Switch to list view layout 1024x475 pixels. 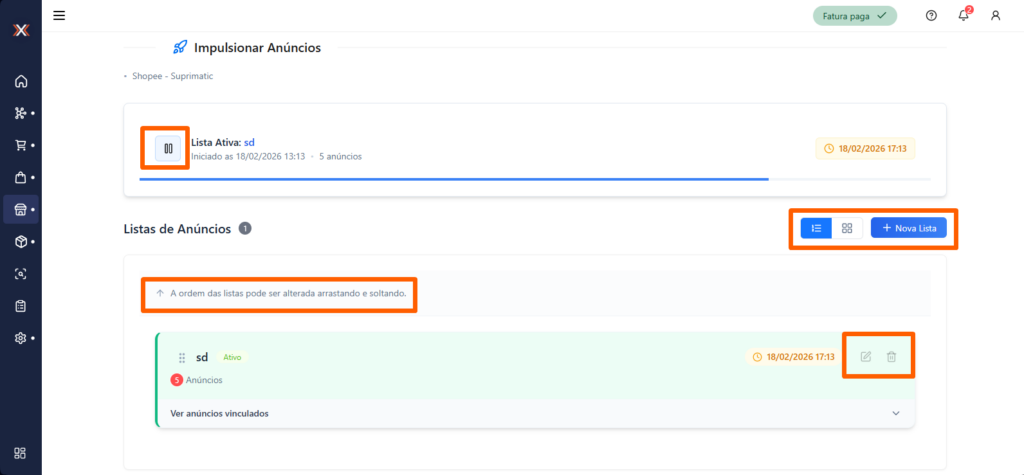[816, 228]
